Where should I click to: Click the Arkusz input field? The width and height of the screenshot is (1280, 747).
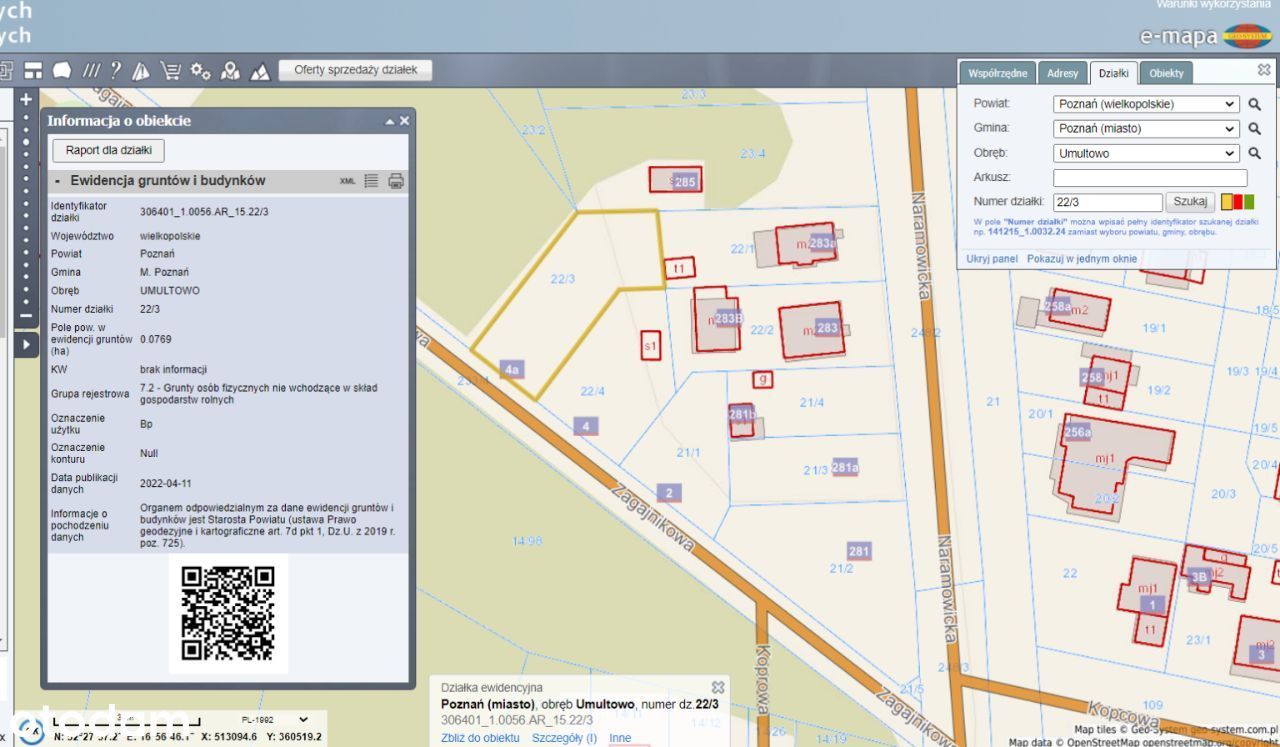[1150, 178]
